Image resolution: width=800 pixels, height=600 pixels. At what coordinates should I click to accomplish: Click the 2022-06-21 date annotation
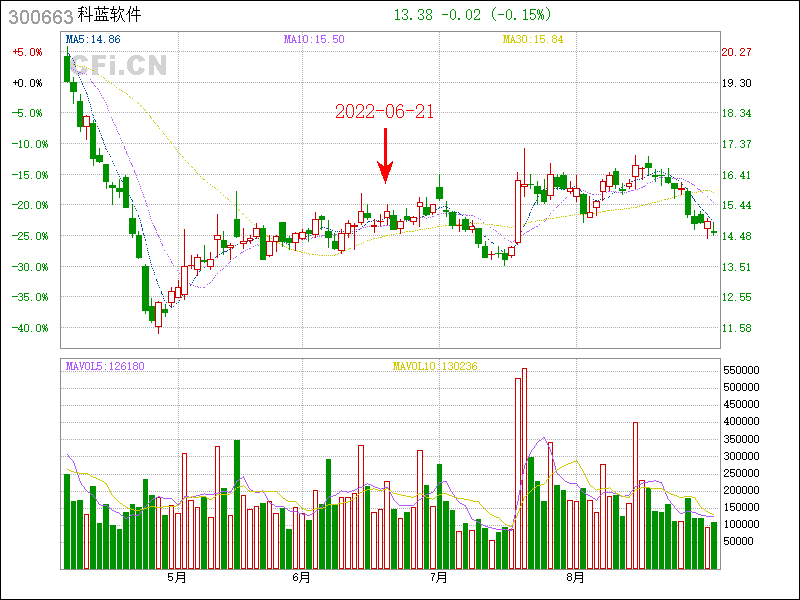tap(384, 111)
